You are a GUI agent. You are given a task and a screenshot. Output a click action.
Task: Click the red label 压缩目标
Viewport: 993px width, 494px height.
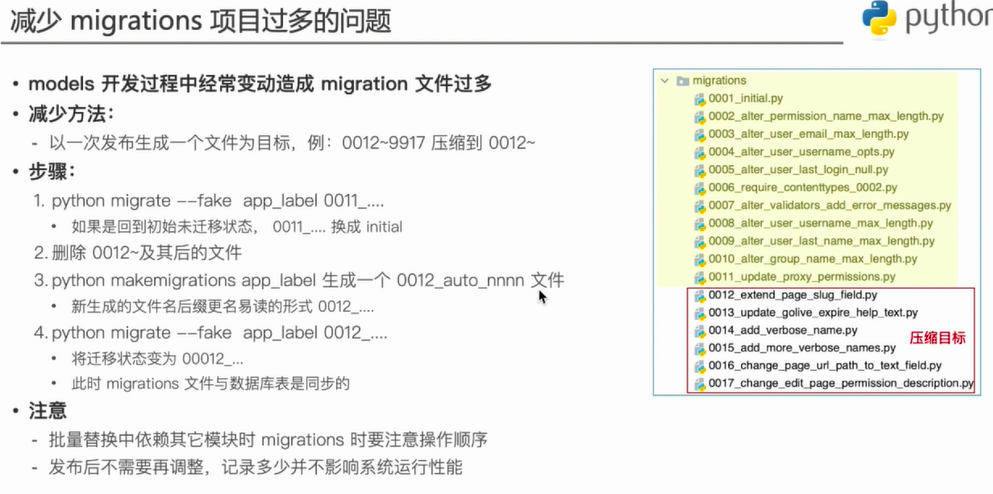click(938, 338)
